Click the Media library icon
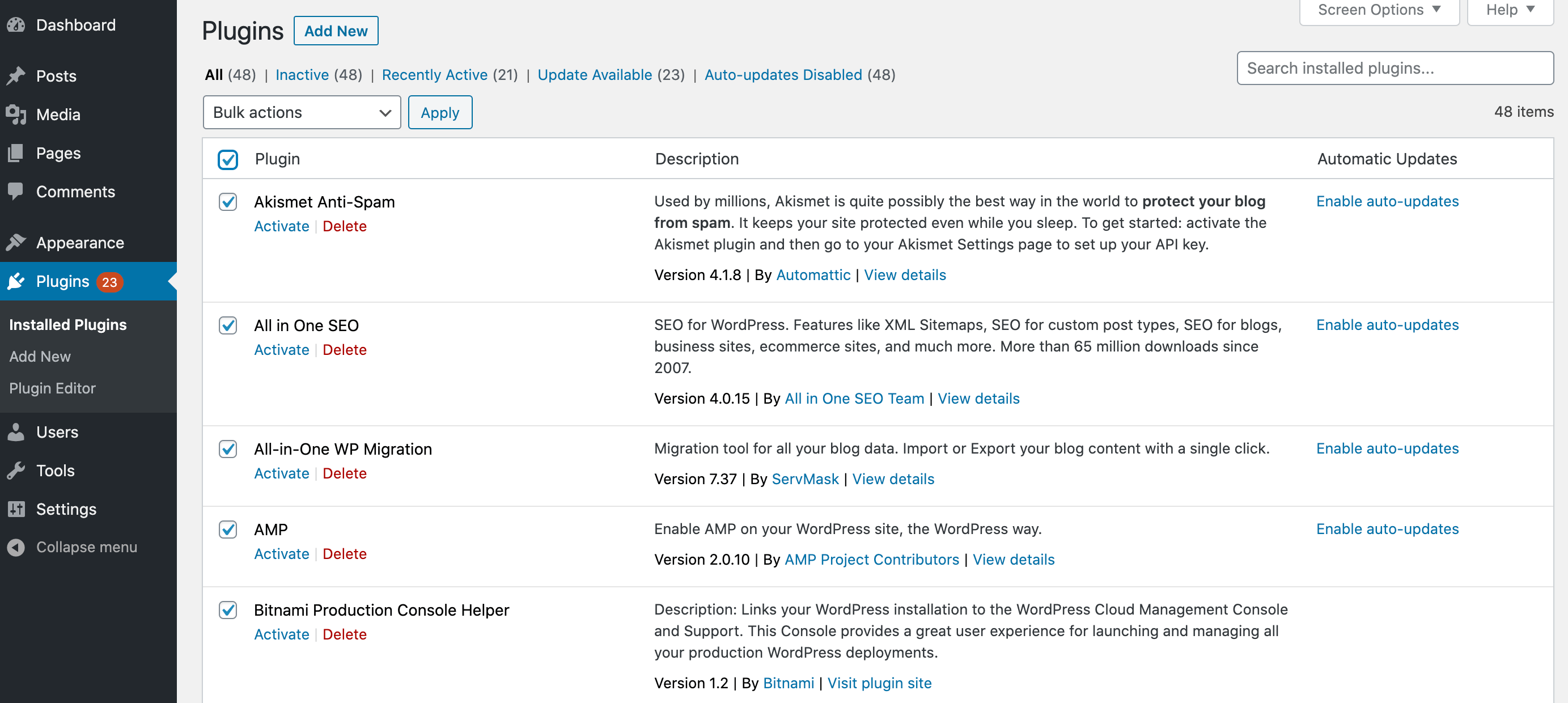Image resolution: width=1568 pixels, height=703 pixels. point(16,115)
